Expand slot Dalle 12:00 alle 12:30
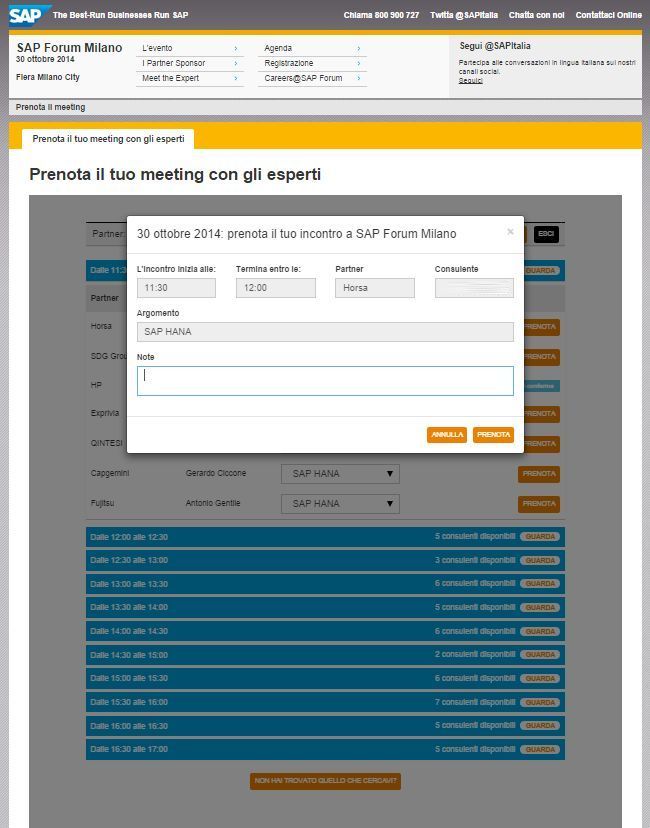 325,537
